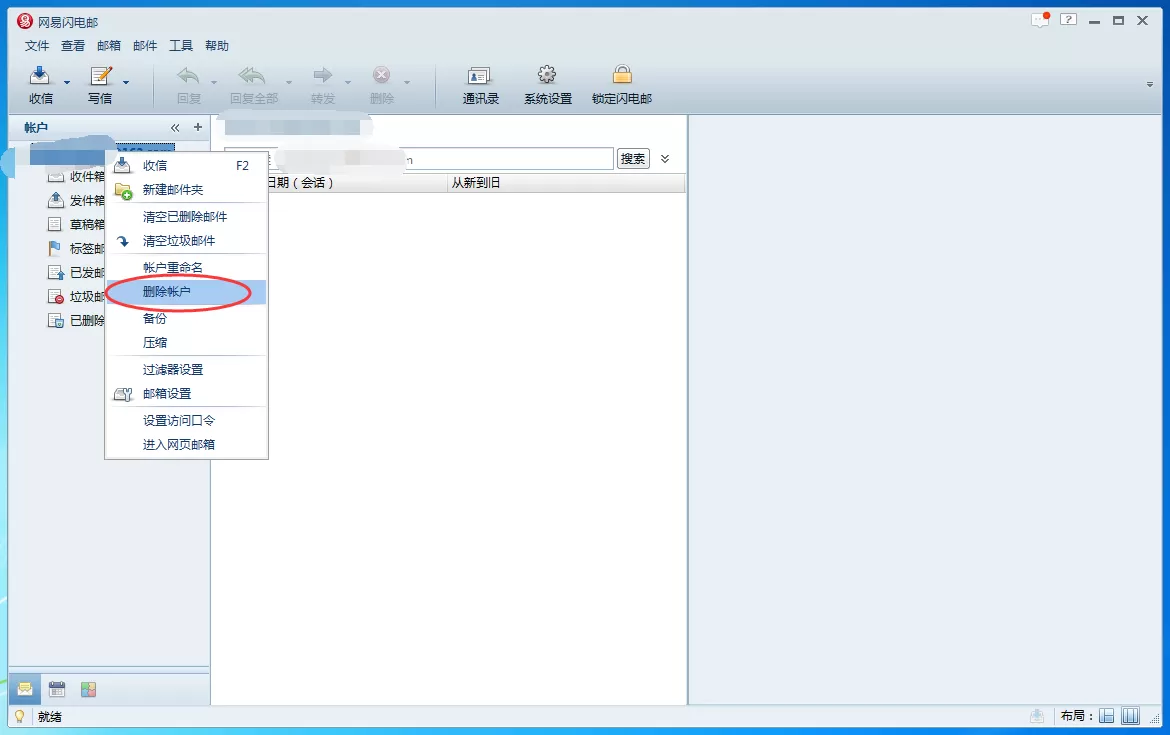Open the 写信 compose mail toolbar icon
This screenshot has height=735, width=1170.
101,75
